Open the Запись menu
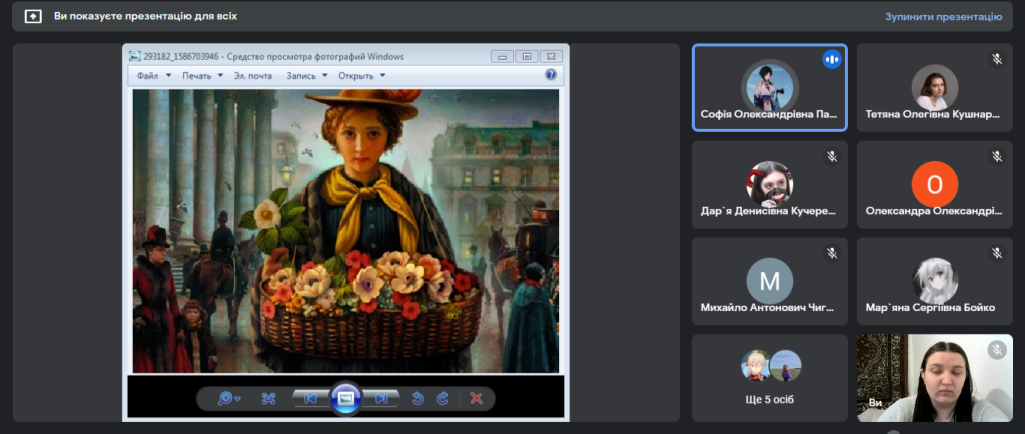This screenshot has width=1025, height=434. pyautogui.click(x=306, y=76)
